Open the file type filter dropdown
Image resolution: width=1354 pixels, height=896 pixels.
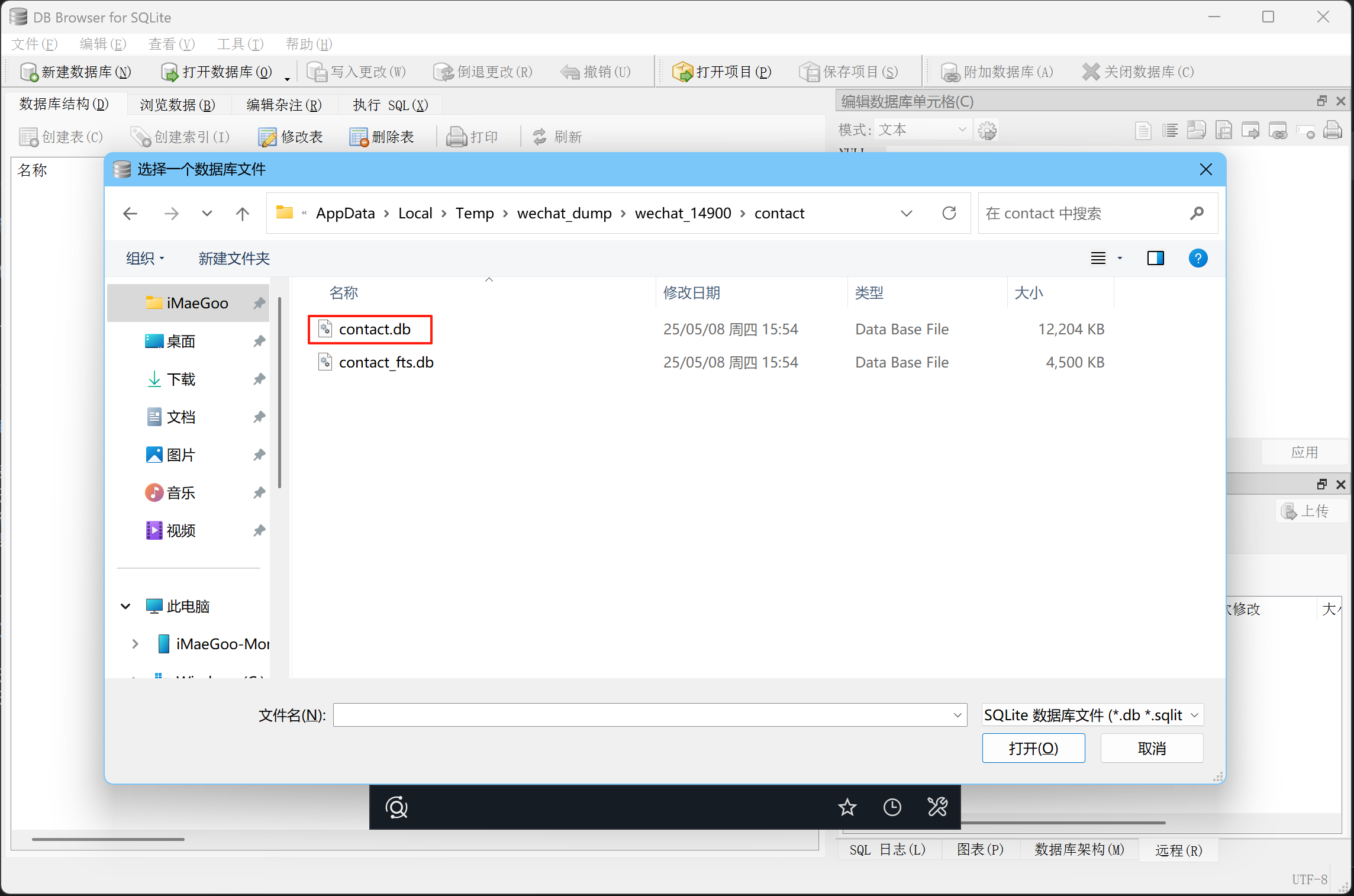point(1092,715)
